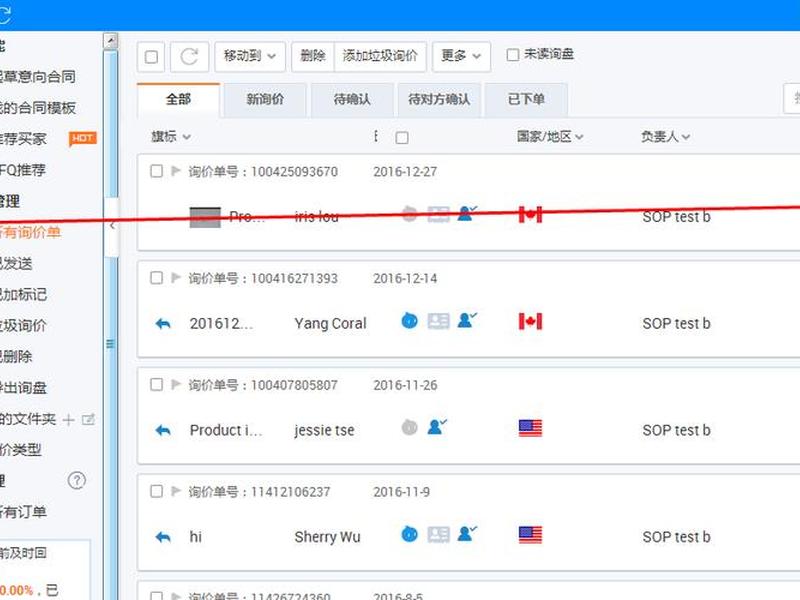Open 合同模板 in the sidebar
Image resolution: width=800 pixels, height=600 pixels.
pyautogui.click(x=38, y=108)
